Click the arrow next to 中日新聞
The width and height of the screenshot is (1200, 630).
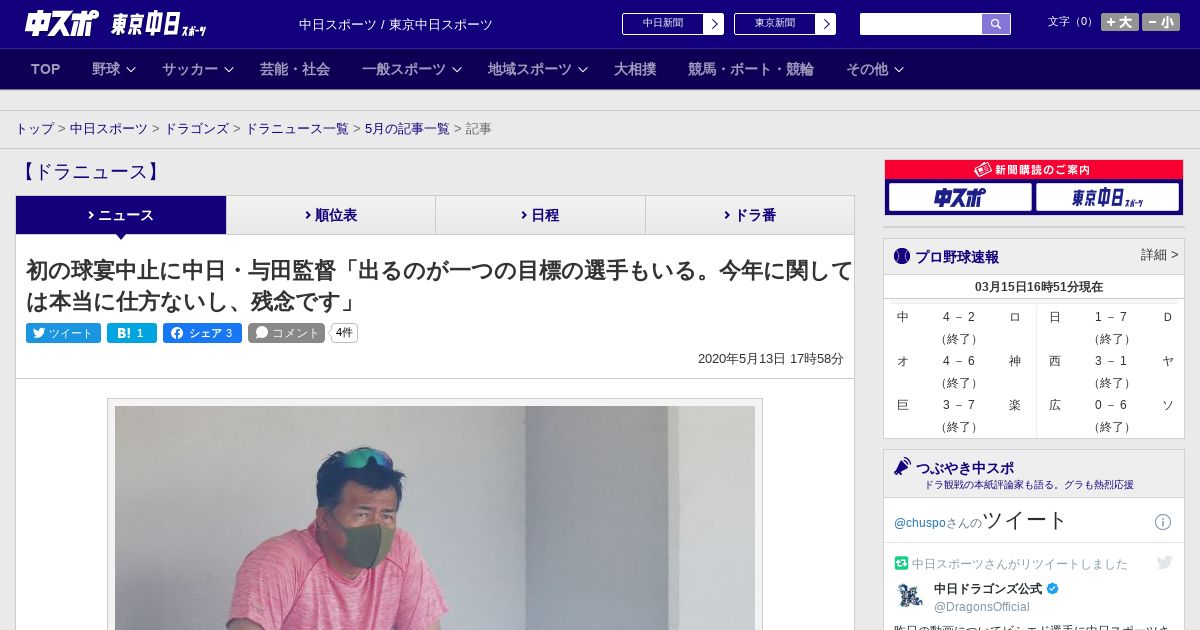coord(714,24)
